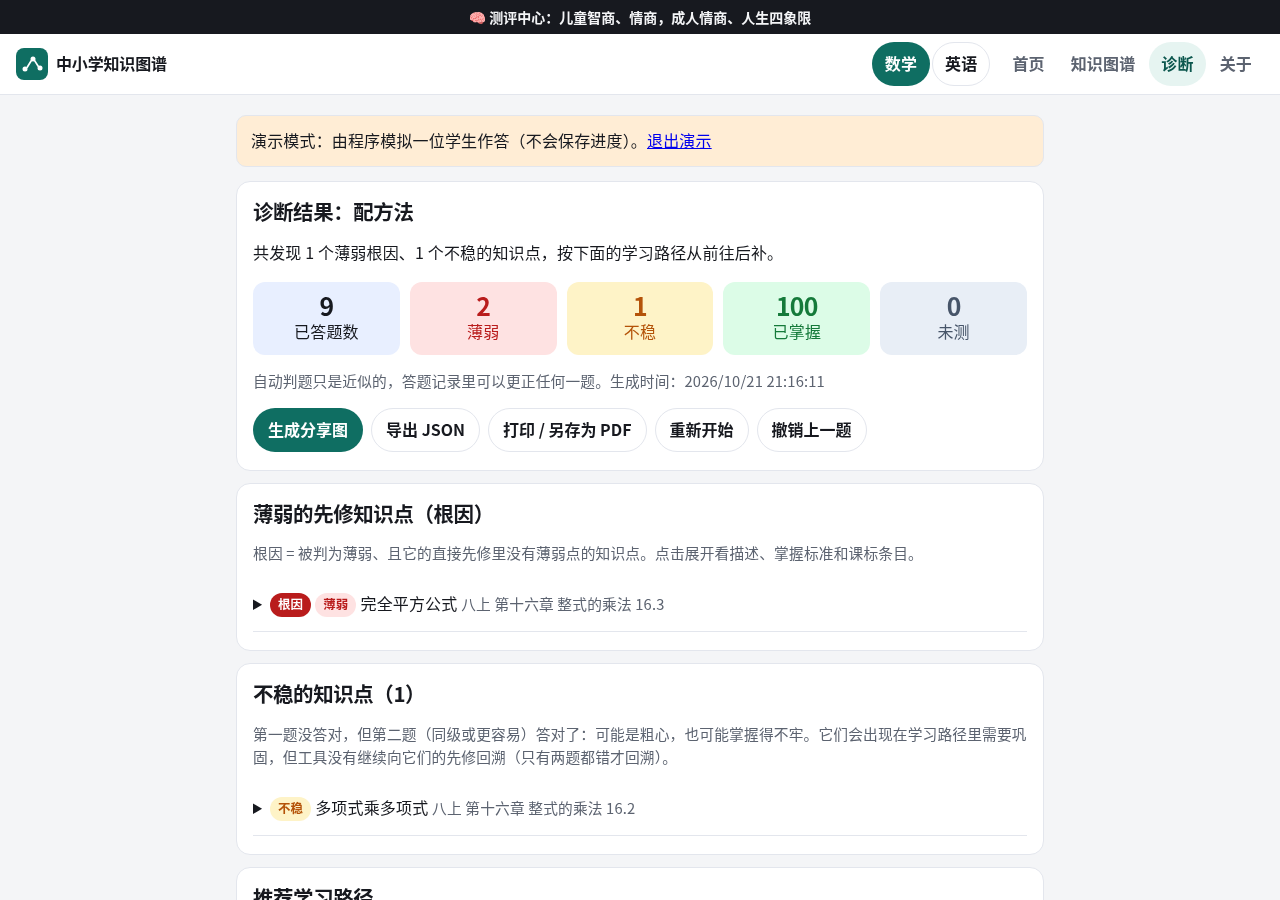Click the 2 薄弱 stat card
Viewport: 1280px width, 900px height.
(x=483, y=318)
